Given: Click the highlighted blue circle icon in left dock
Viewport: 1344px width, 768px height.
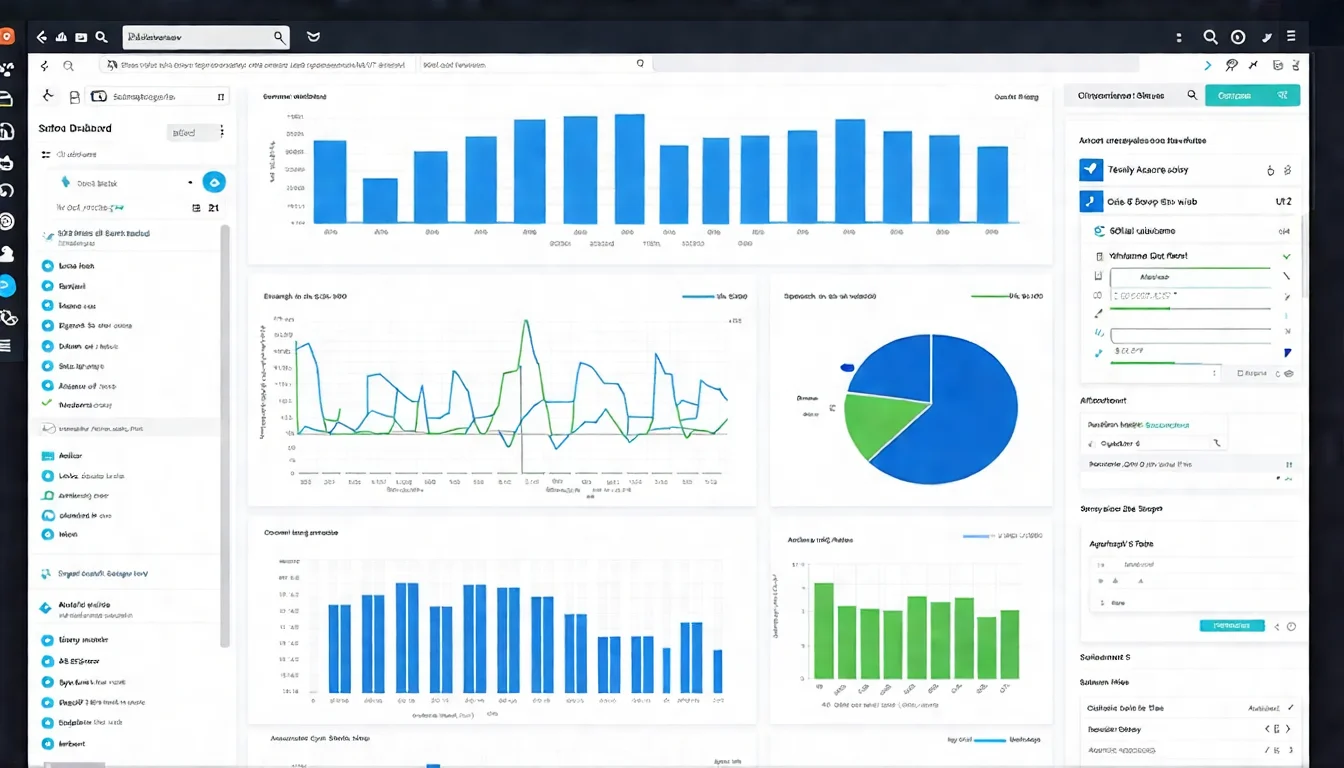Looking at the screenshot, I should click(7, 285).
